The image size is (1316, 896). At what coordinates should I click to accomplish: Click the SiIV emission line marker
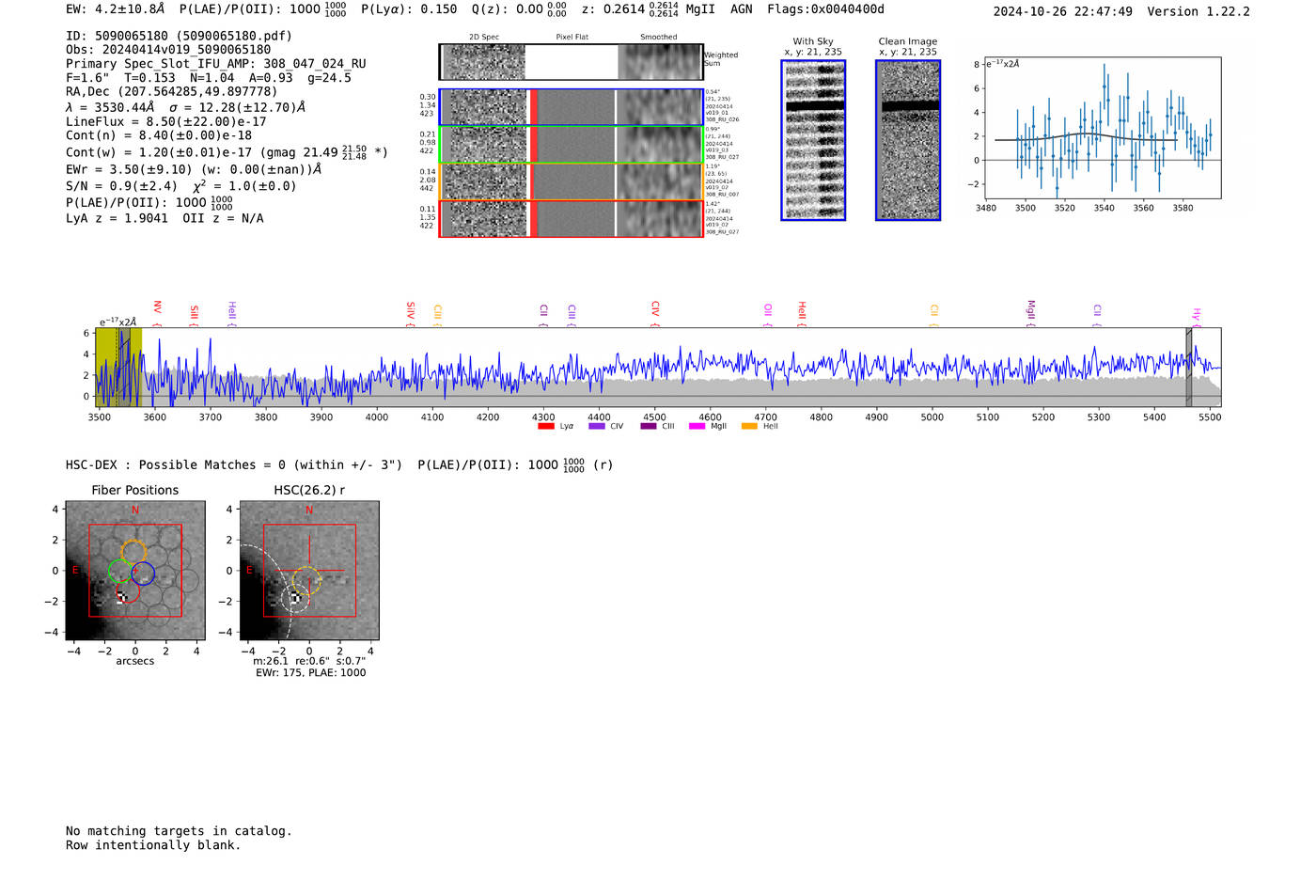tap(410, 311)
